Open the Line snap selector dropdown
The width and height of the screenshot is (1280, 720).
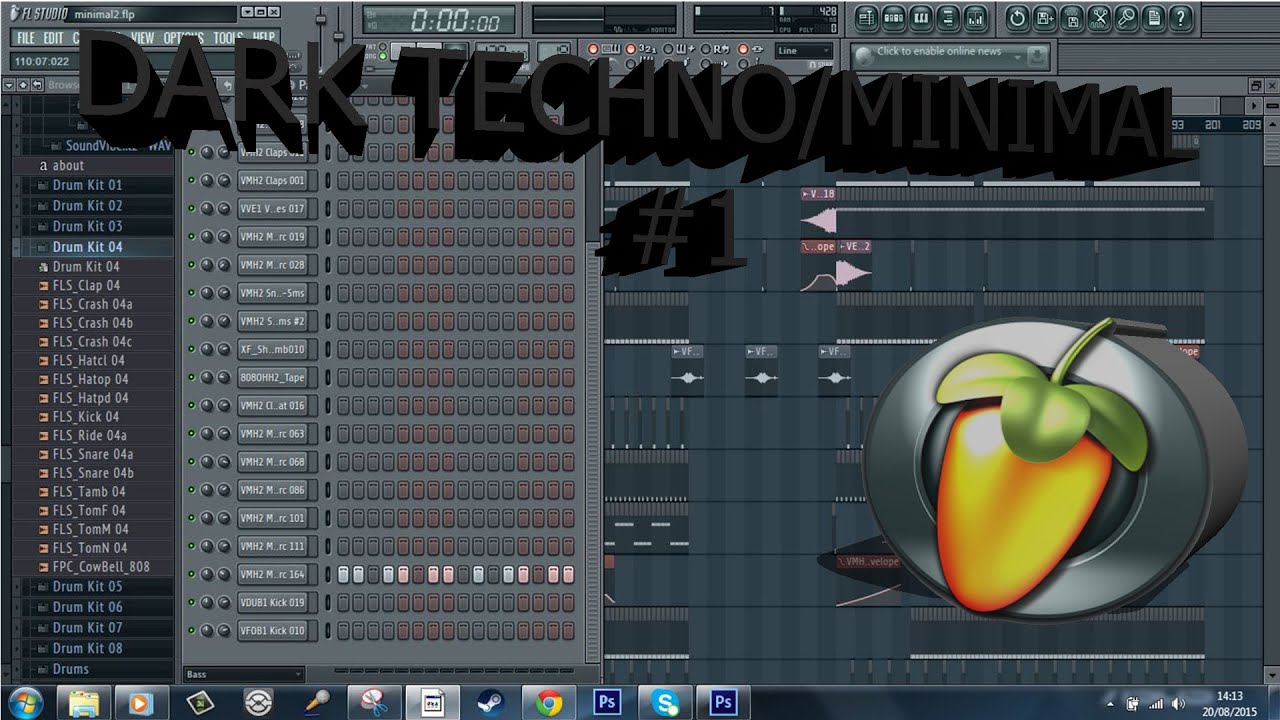[804, 51]
